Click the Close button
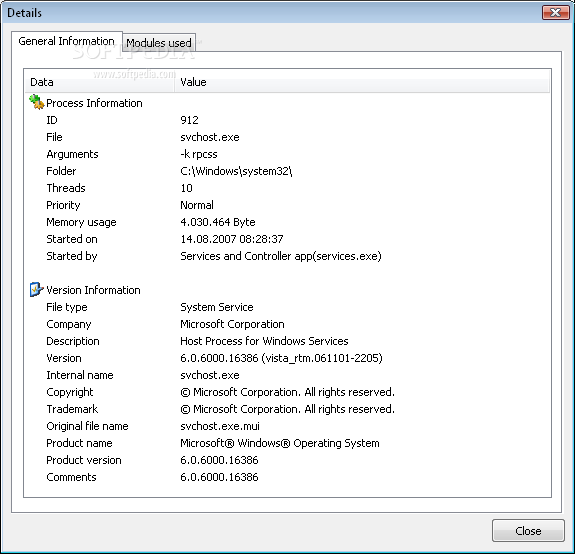The image size is (575, 554). (528, 531)
